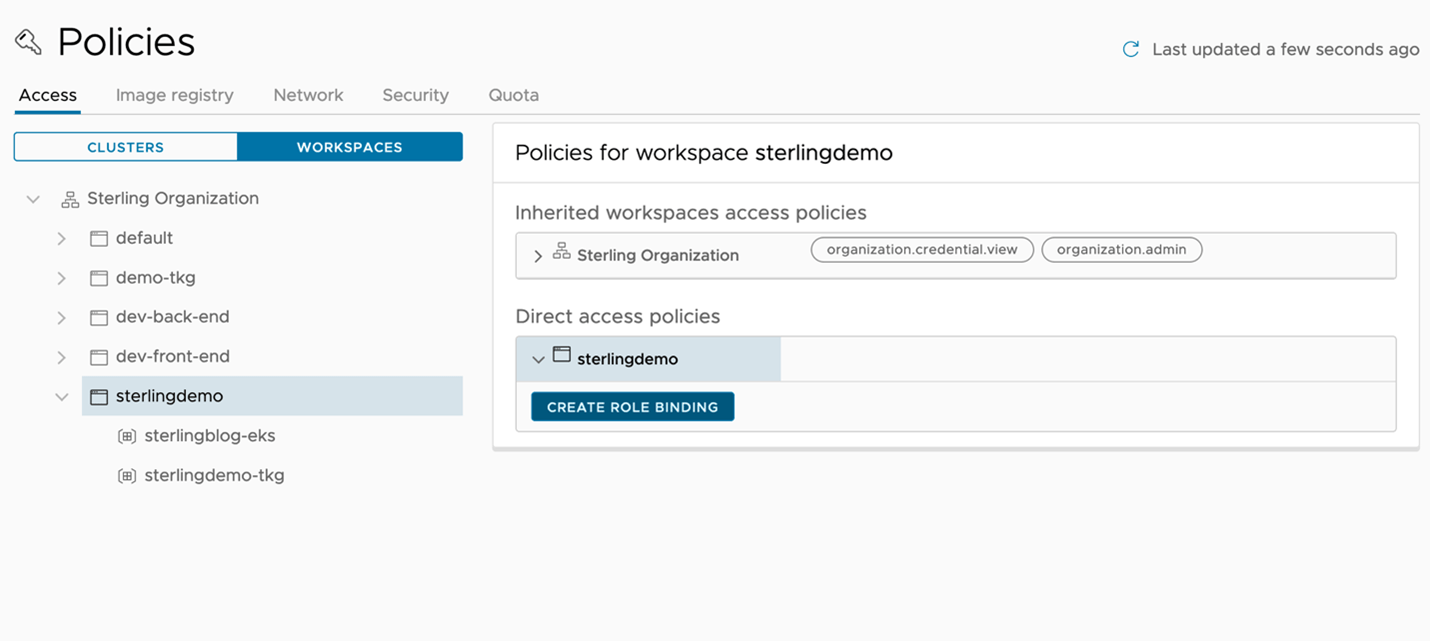Screen dimensions: 1430x641
Task: Select the Workspaces view toggle
Action: coord(349,147)
